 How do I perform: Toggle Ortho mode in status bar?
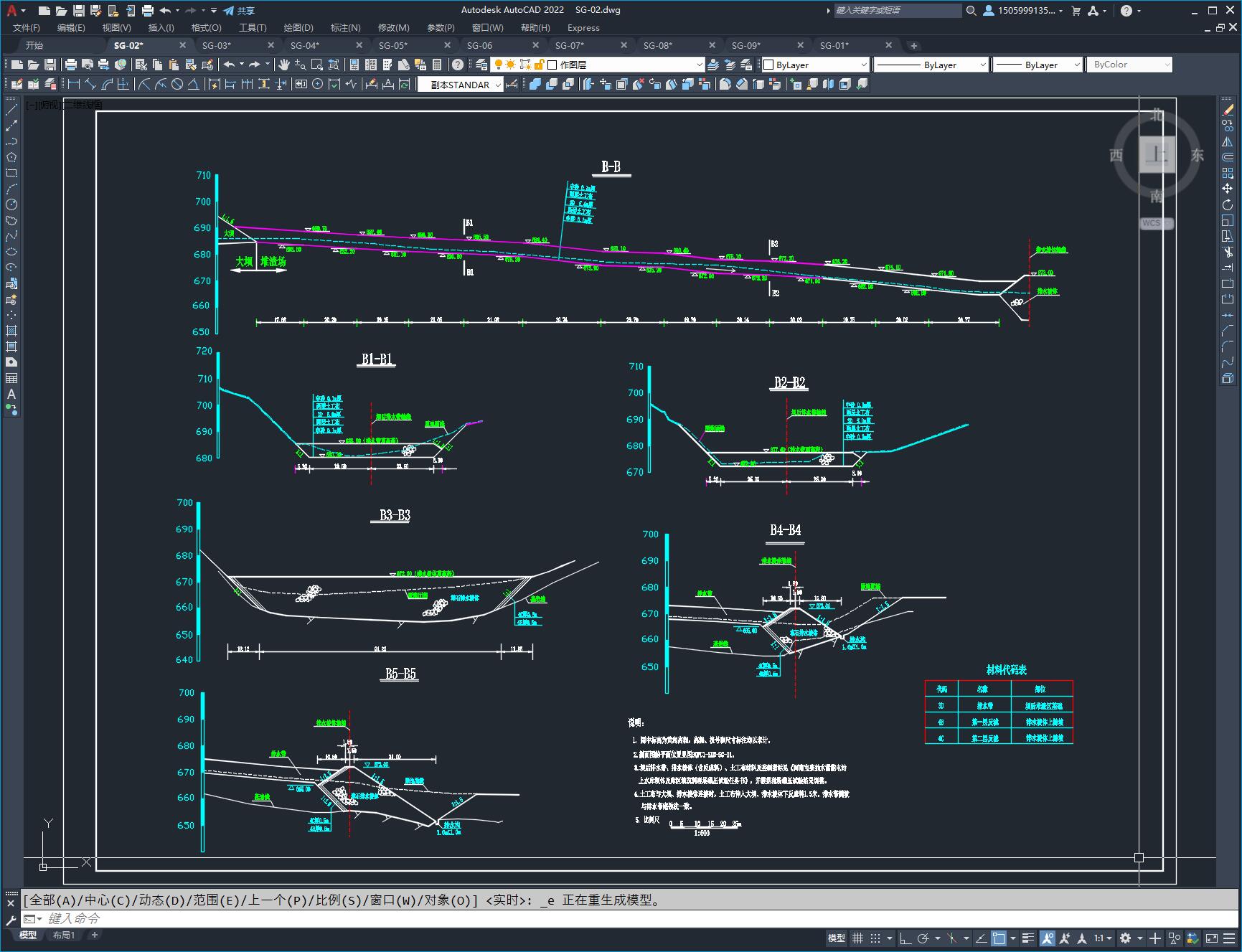point(905,938)
